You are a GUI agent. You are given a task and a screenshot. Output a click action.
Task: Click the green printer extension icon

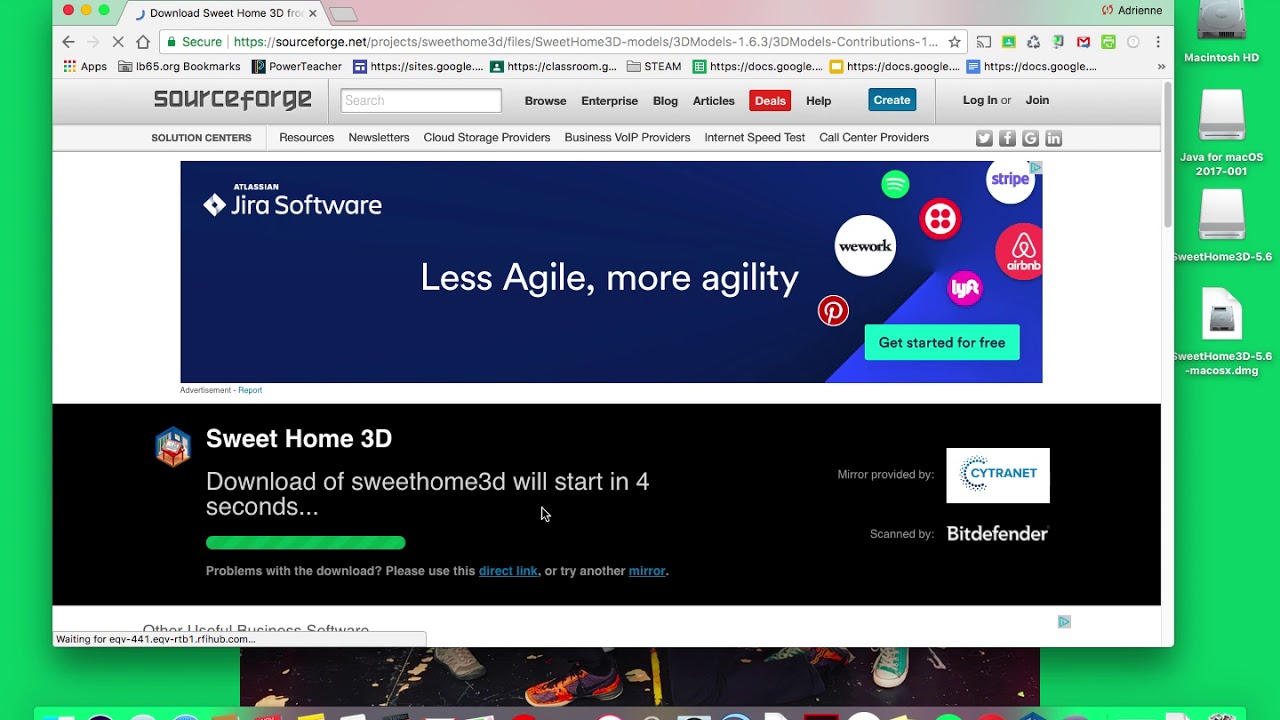[1108, 42]
